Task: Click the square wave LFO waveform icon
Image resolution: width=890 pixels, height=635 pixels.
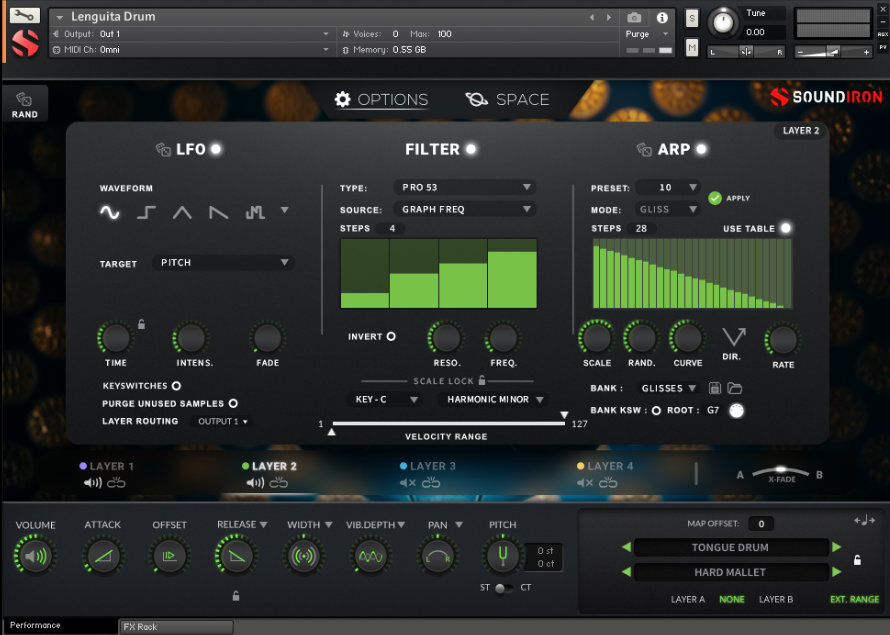Action: (145, 211)
